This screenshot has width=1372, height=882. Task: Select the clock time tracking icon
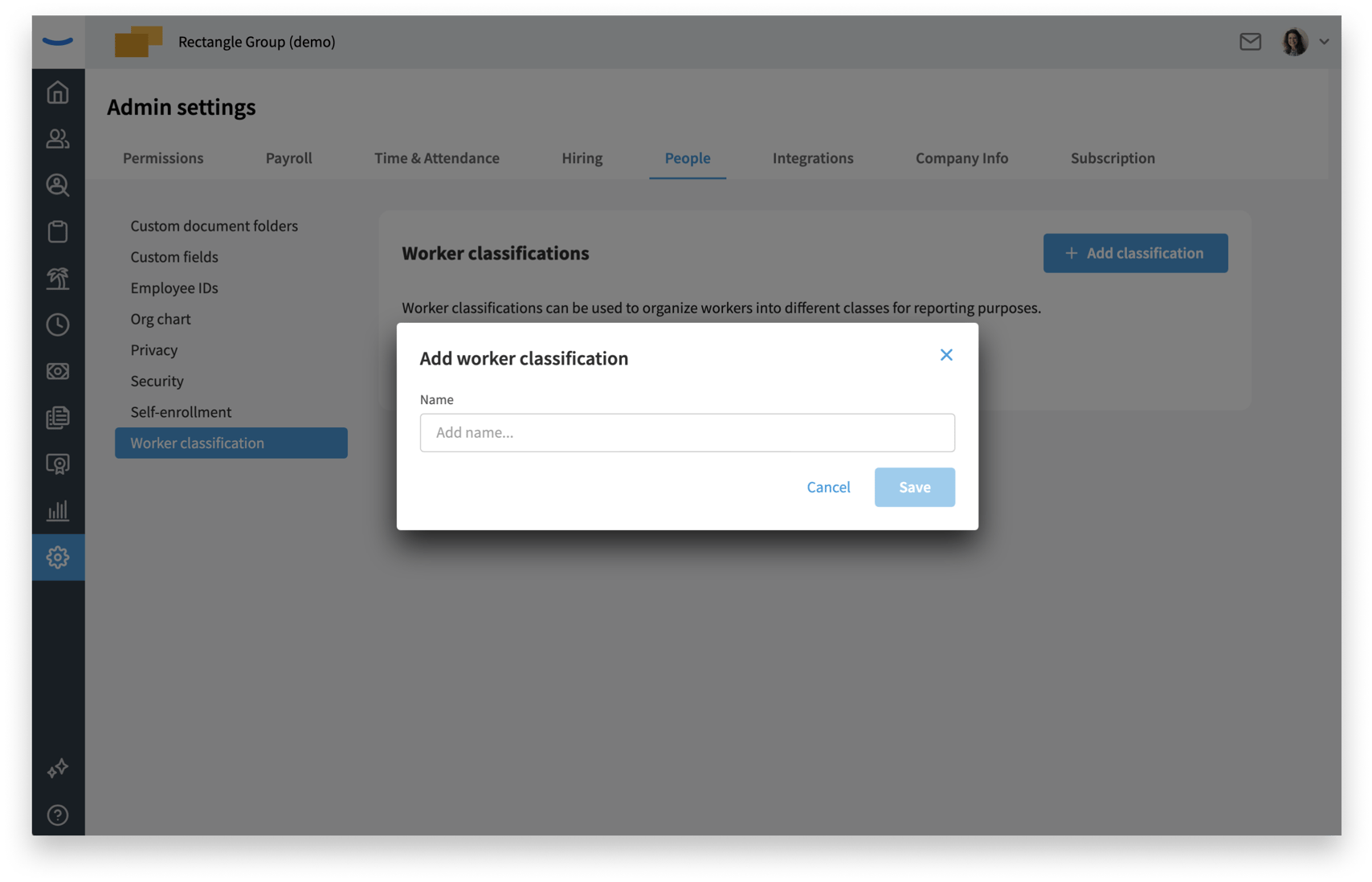(57, 325)
